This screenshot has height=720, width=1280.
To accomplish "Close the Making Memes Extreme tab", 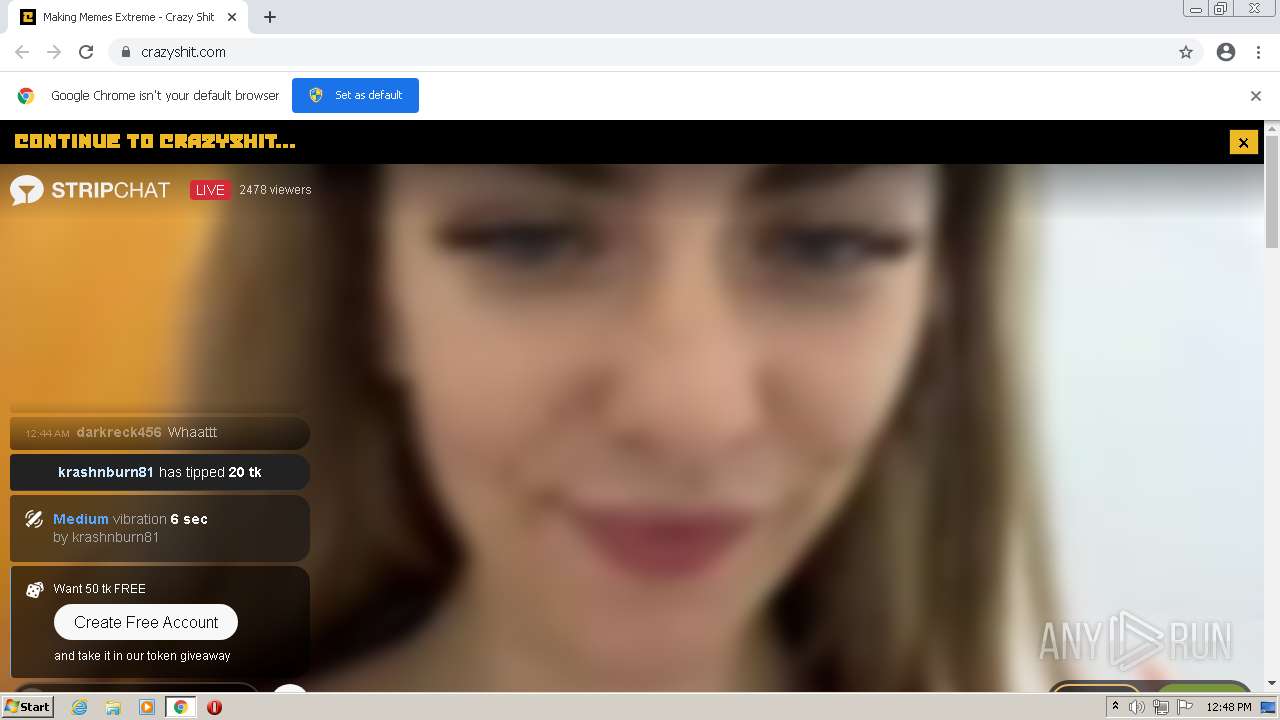I will 232,17.
